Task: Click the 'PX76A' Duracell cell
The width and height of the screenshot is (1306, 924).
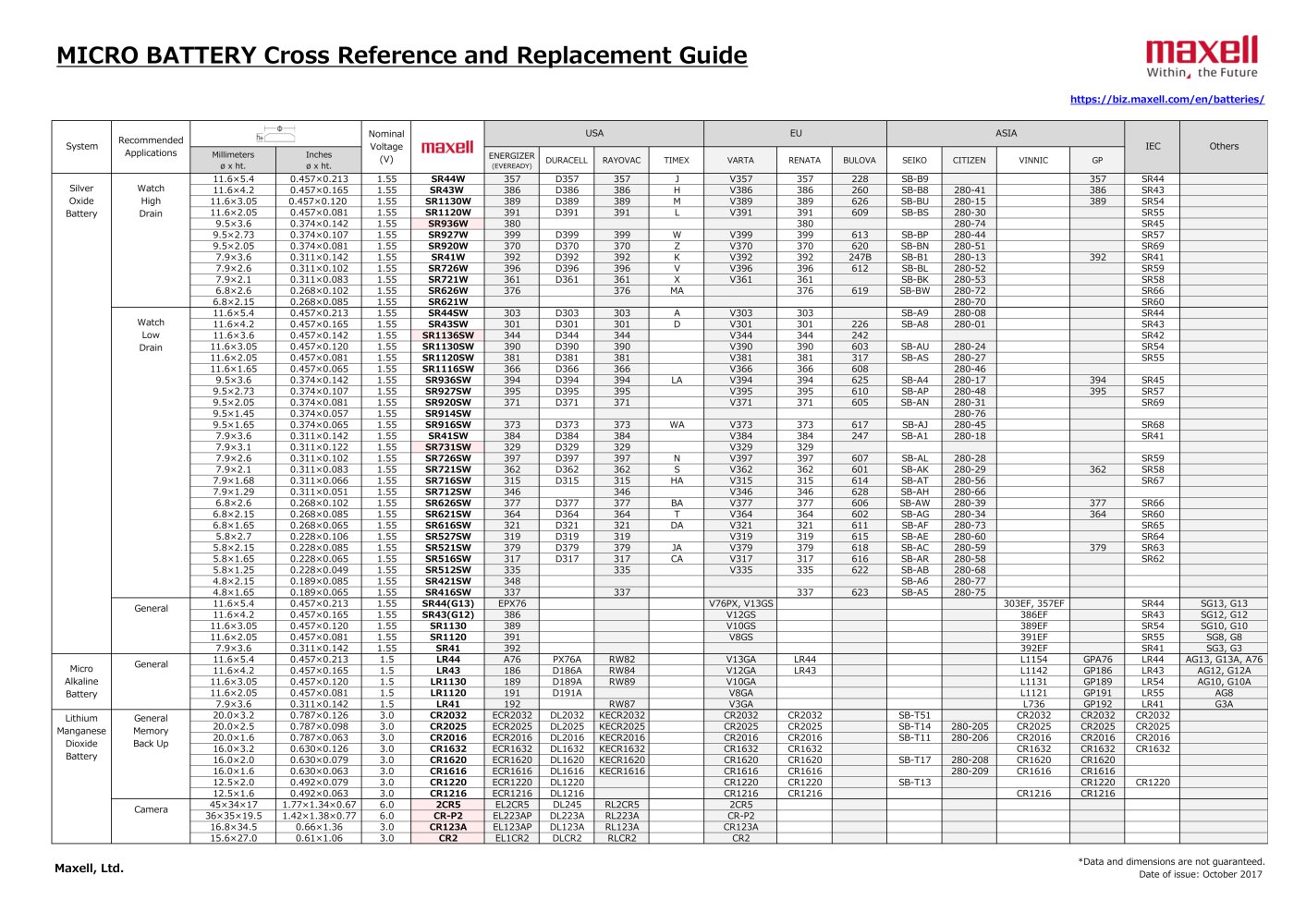Action: tap(567, 660)
